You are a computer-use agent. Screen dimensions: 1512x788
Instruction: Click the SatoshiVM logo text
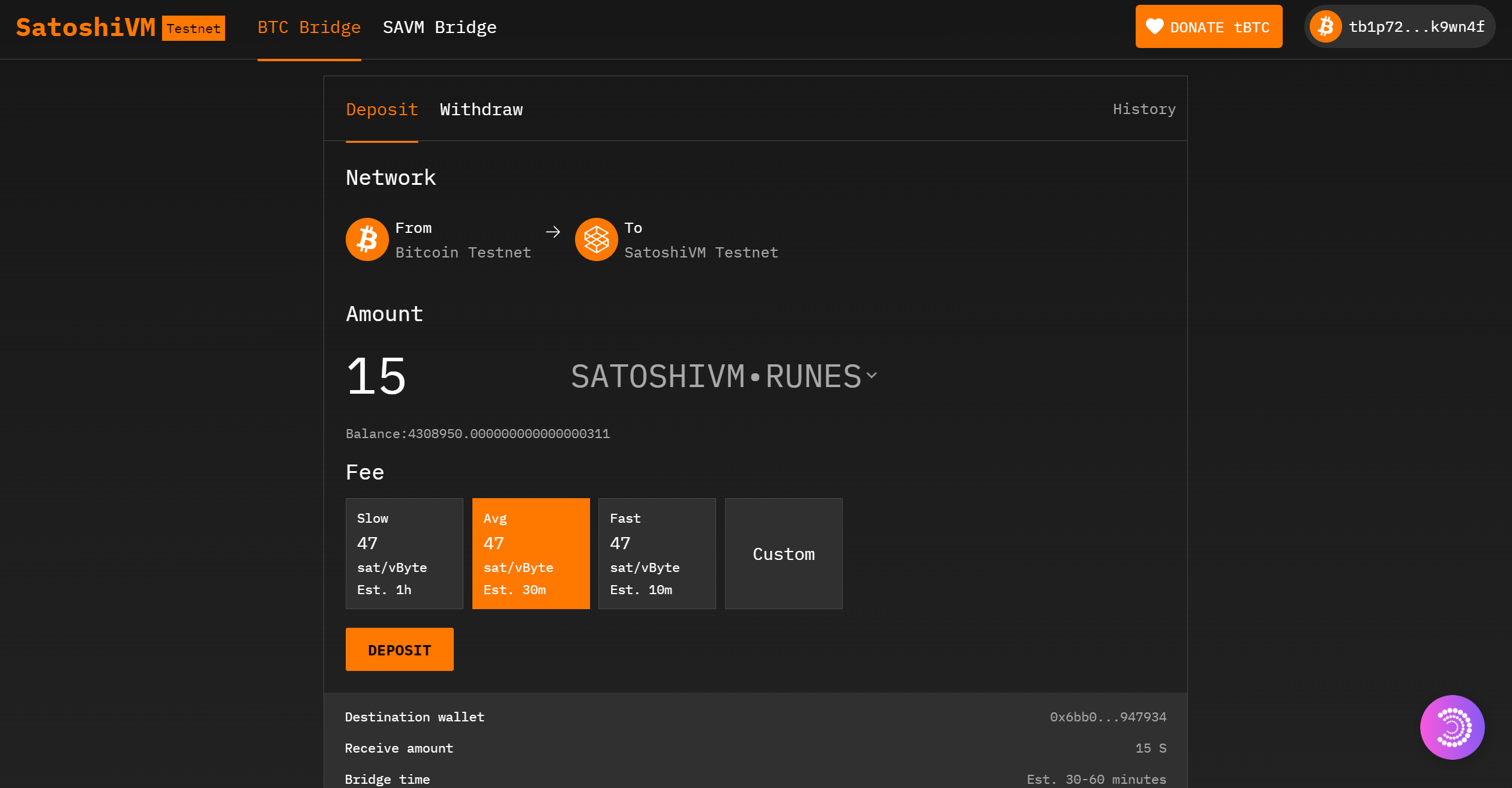[x=86, y=28]
